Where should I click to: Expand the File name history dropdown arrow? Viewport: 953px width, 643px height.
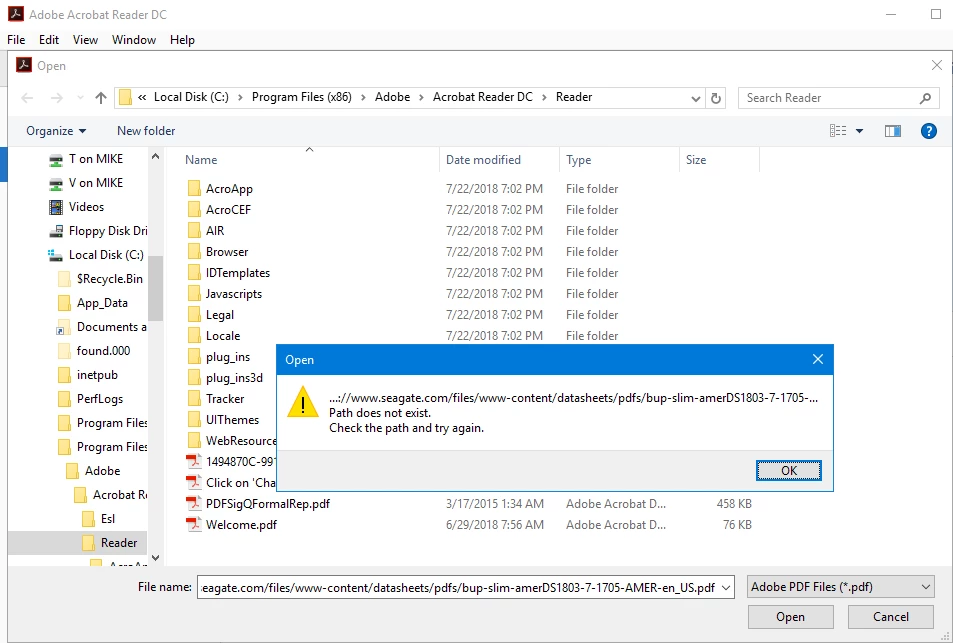coord(726,588)
